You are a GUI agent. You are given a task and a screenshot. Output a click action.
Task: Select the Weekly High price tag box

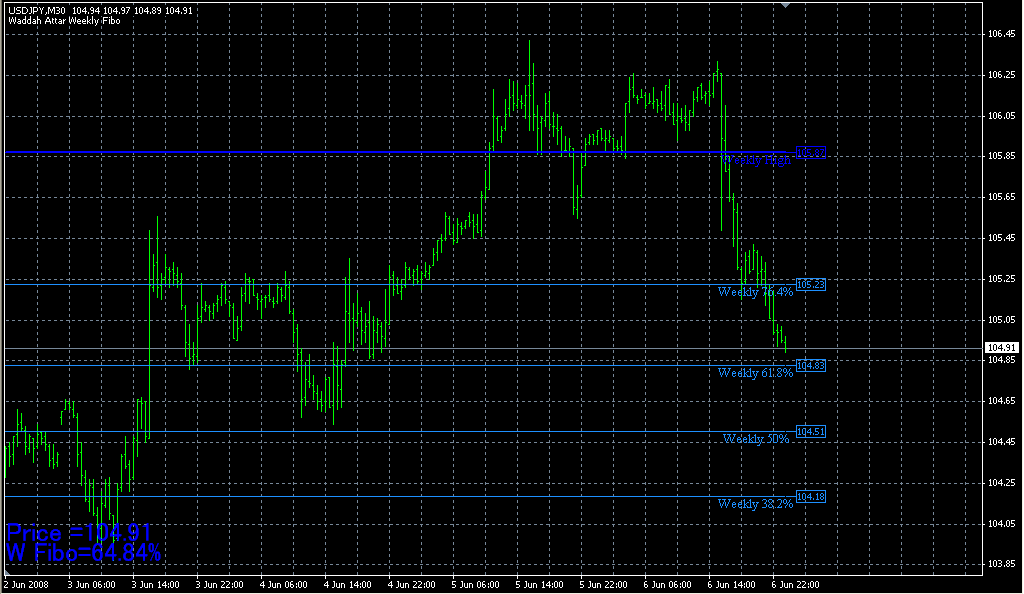(x=810, y=152)
